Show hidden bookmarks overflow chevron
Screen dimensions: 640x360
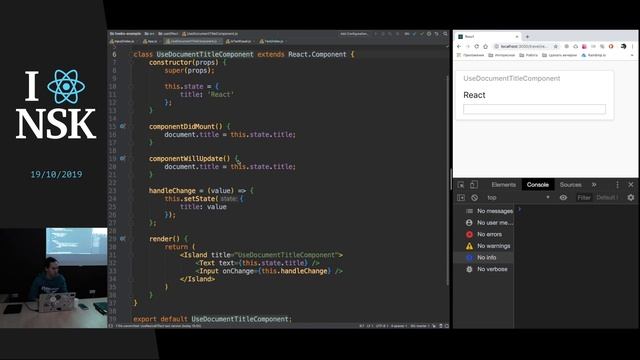[x=632, y=55]
